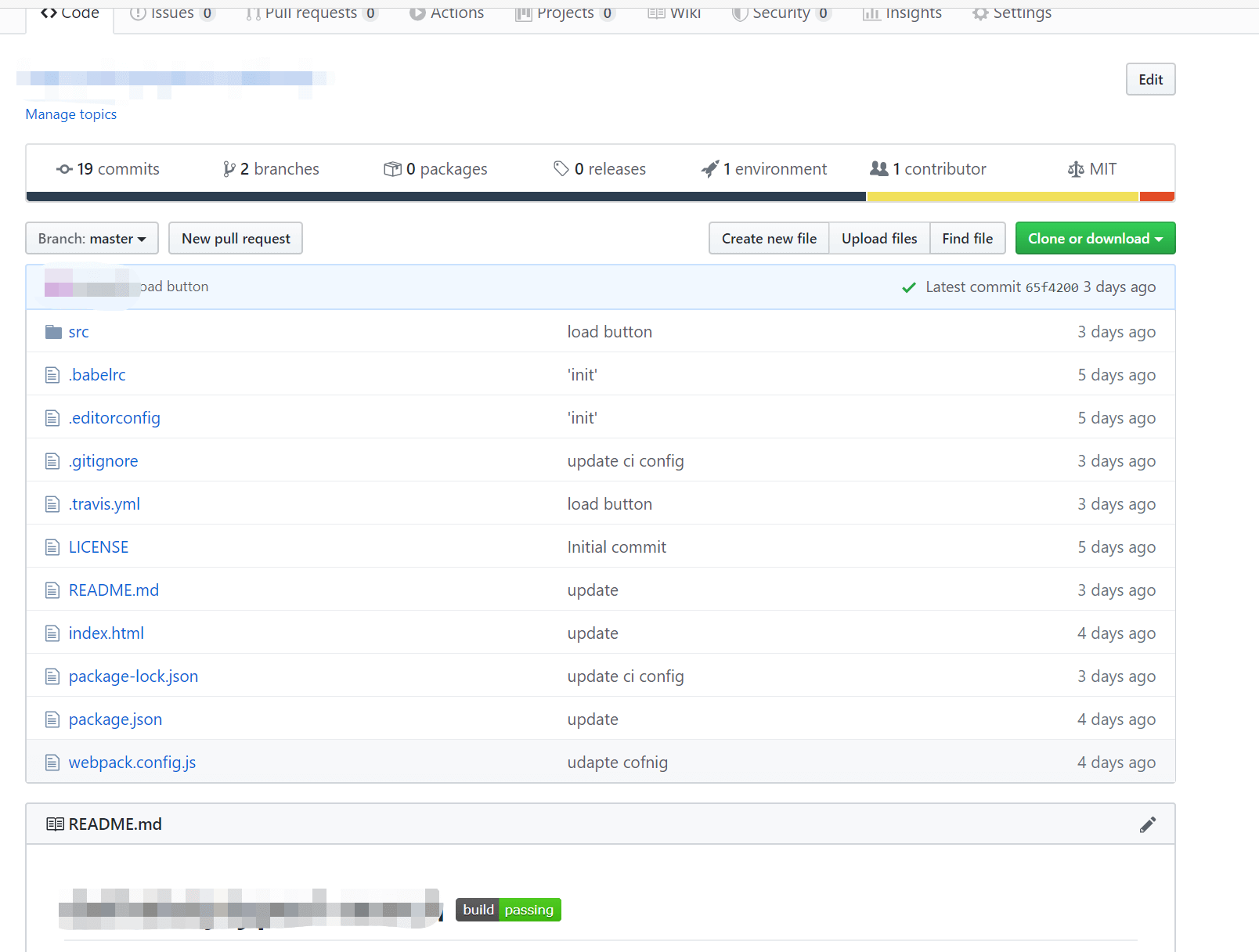Expand the Clone or download menu
The height and width of the screenshot is (952, 1259).
point(1095,238)
